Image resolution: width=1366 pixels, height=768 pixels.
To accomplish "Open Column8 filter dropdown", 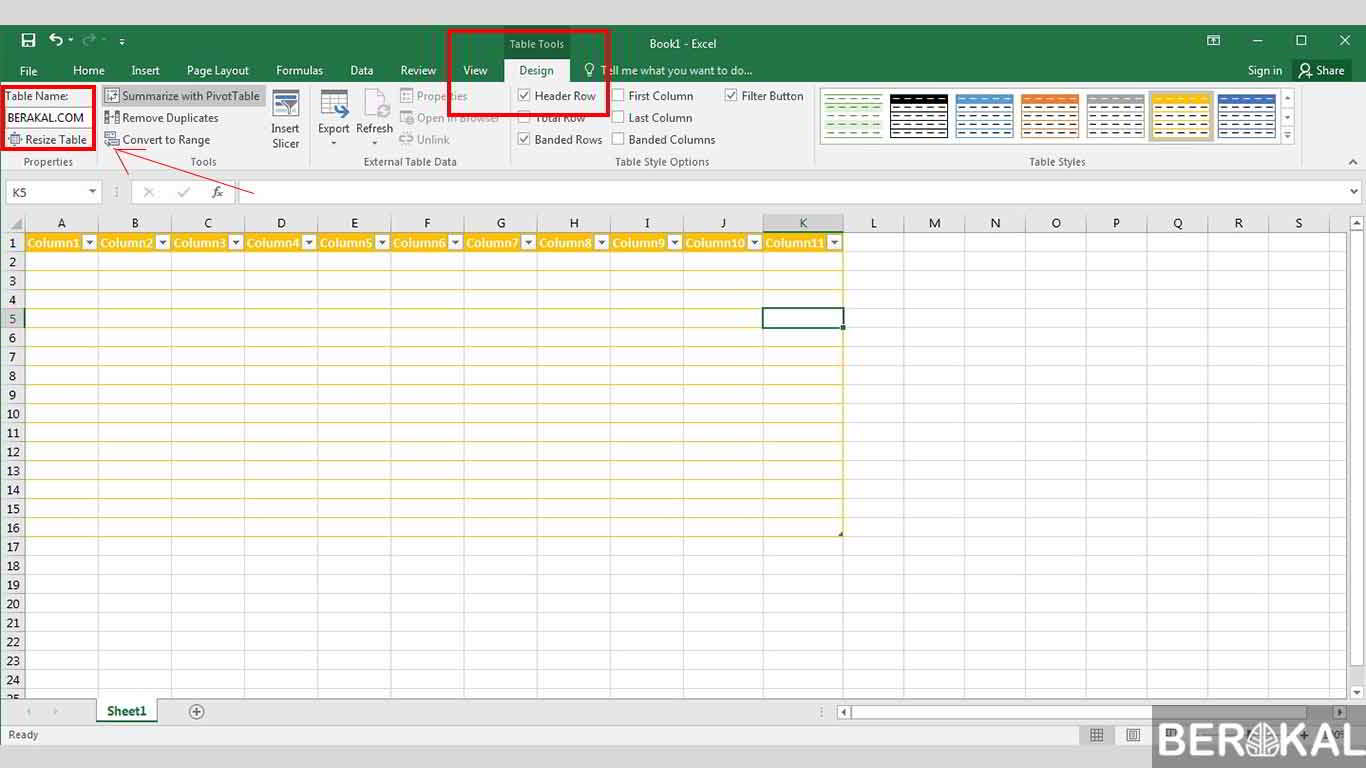I will tap(602, 243).
